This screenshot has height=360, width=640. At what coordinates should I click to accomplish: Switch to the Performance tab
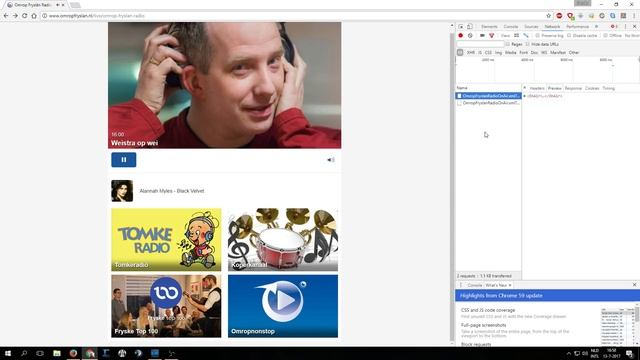(x=577, y=27)
